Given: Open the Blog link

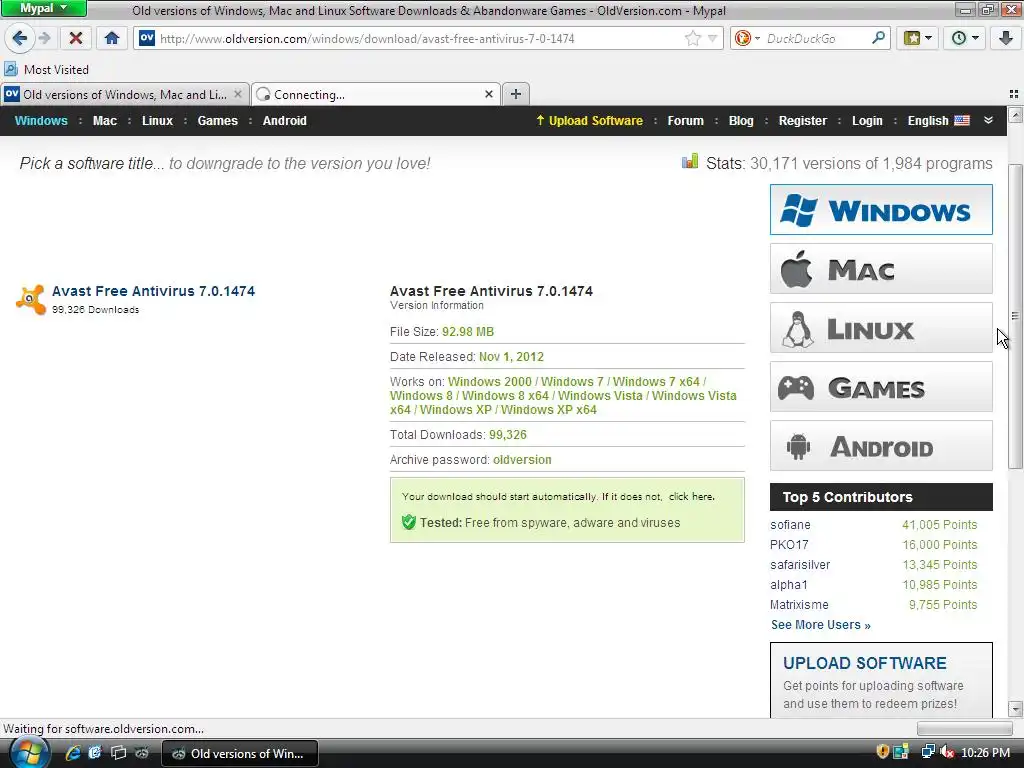Looking at the screenshot, I should [x=741, y=121].
